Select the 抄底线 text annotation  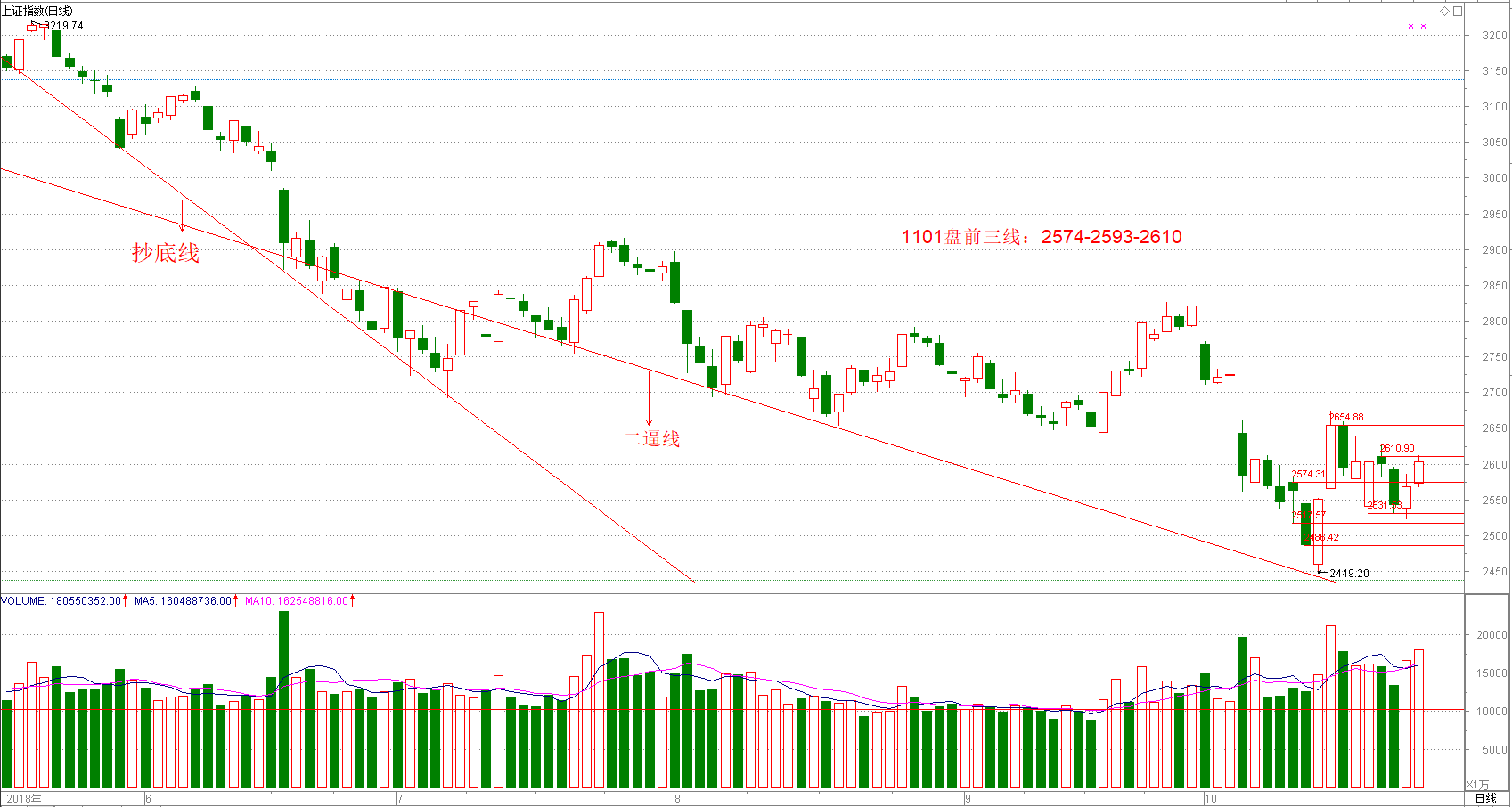[x=166, y=253]
